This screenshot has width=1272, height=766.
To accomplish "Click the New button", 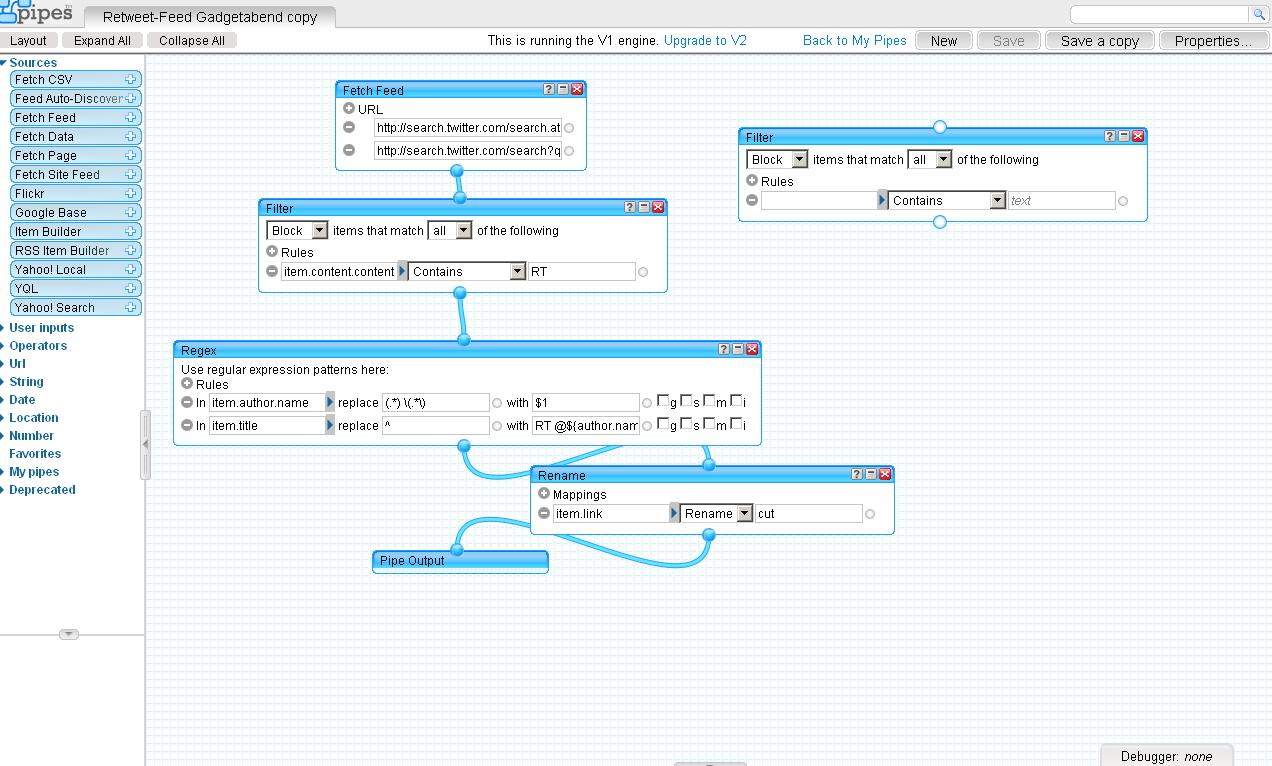I will (944, 40).
